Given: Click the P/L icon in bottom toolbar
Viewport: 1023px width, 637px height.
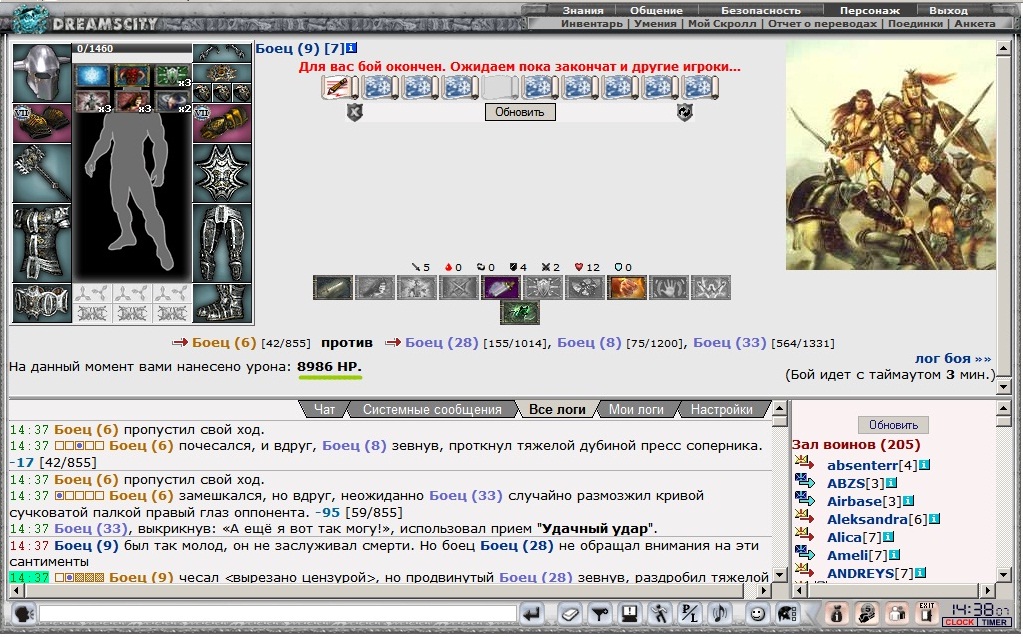Looking at the screenshot, I should tap(690, 614).
